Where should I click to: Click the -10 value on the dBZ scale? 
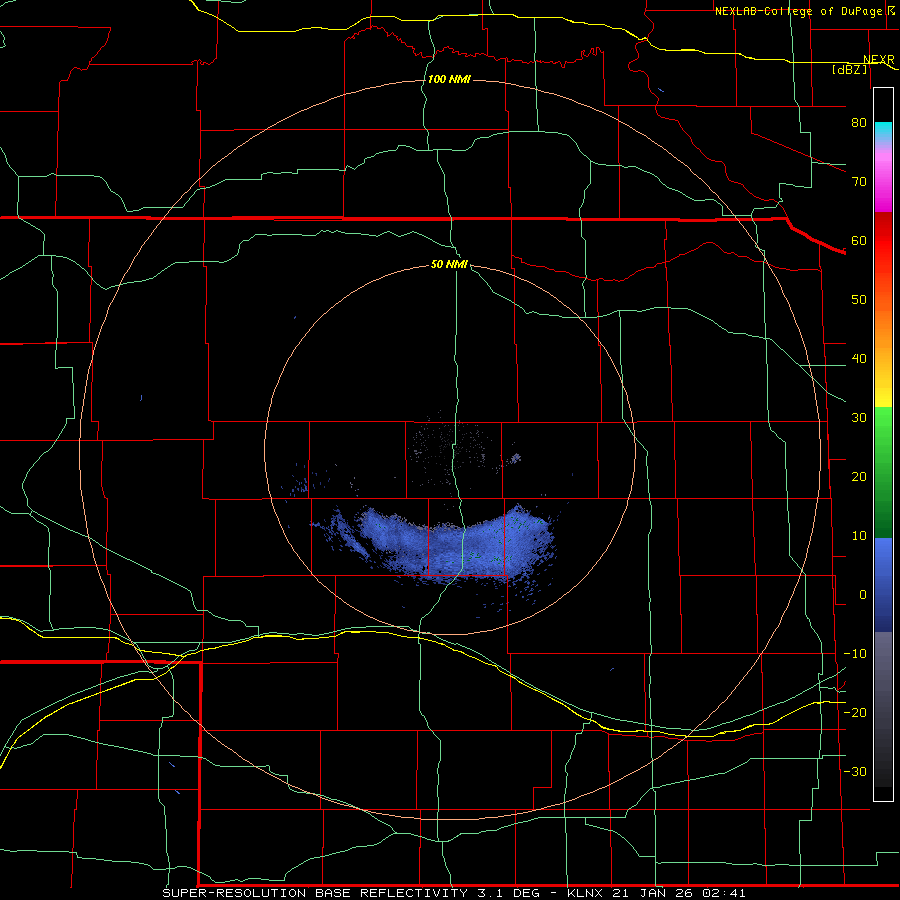point(855,654)
